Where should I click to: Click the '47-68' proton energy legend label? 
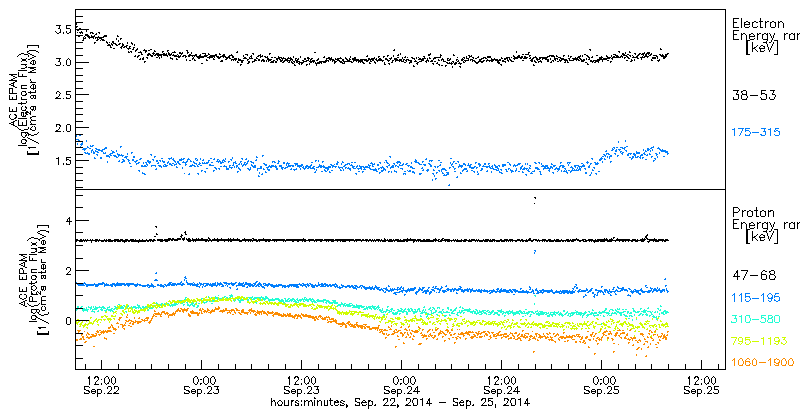(x=754, y=275)
